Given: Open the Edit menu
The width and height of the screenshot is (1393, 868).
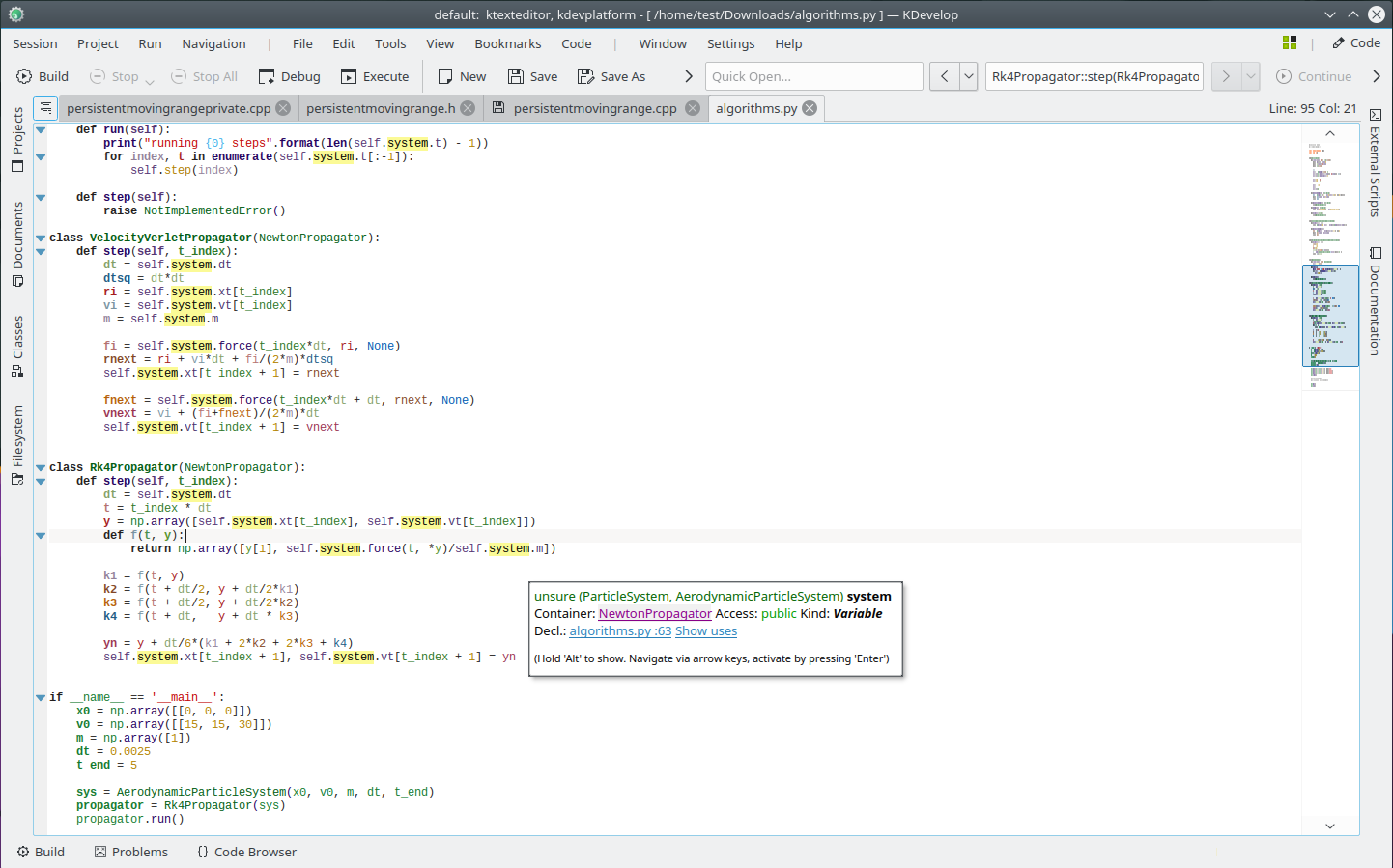Looking at the screenshot, I should (x=344, y=43).
